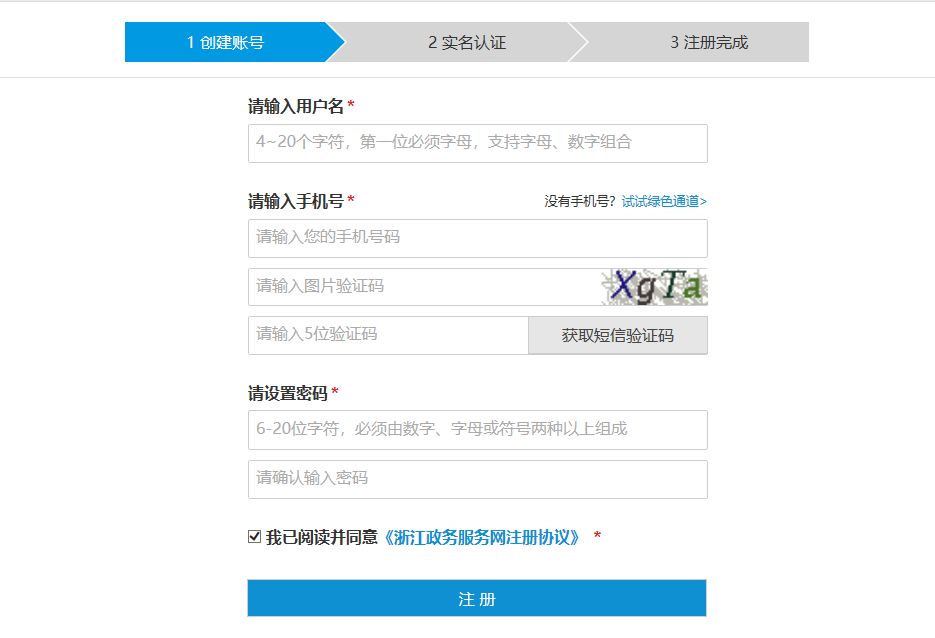
Task: Focus the username input field
Action: [478, 143]
